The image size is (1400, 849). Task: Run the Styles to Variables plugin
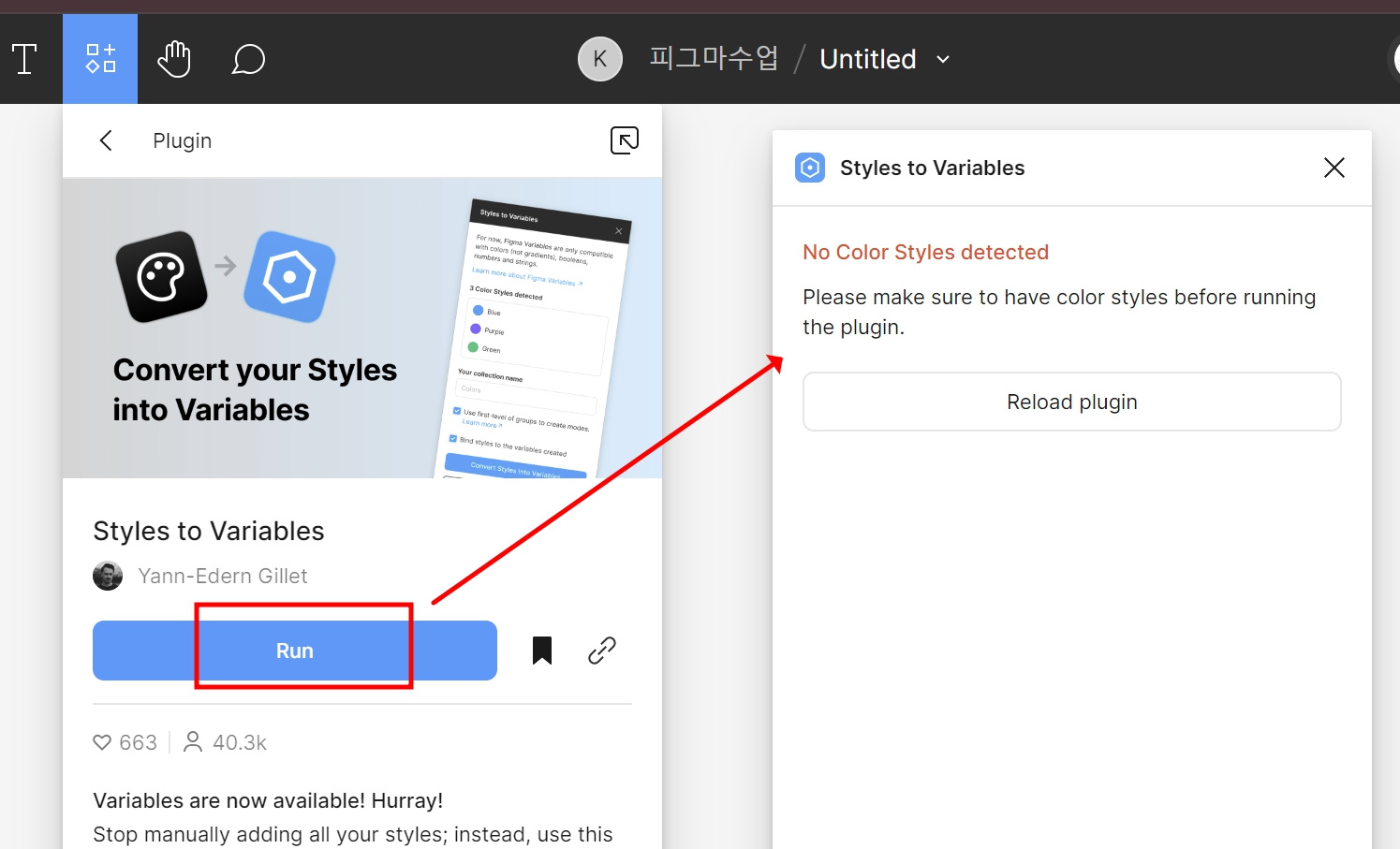point(295,651)
